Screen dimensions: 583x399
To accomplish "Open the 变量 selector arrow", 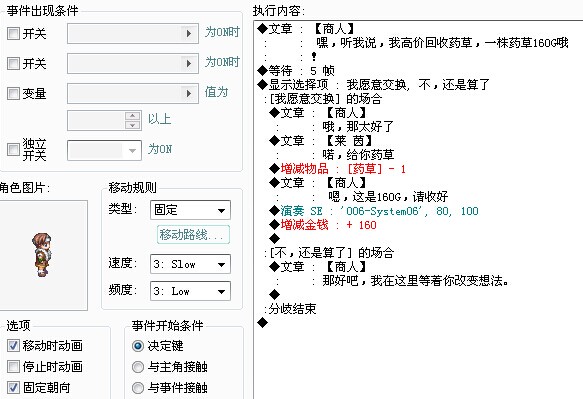I will coord(189,93).
